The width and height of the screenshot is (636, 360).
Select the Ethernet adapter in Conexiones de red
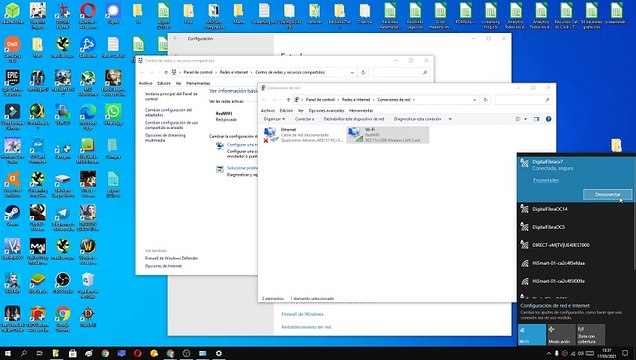(x=304, y=135)
